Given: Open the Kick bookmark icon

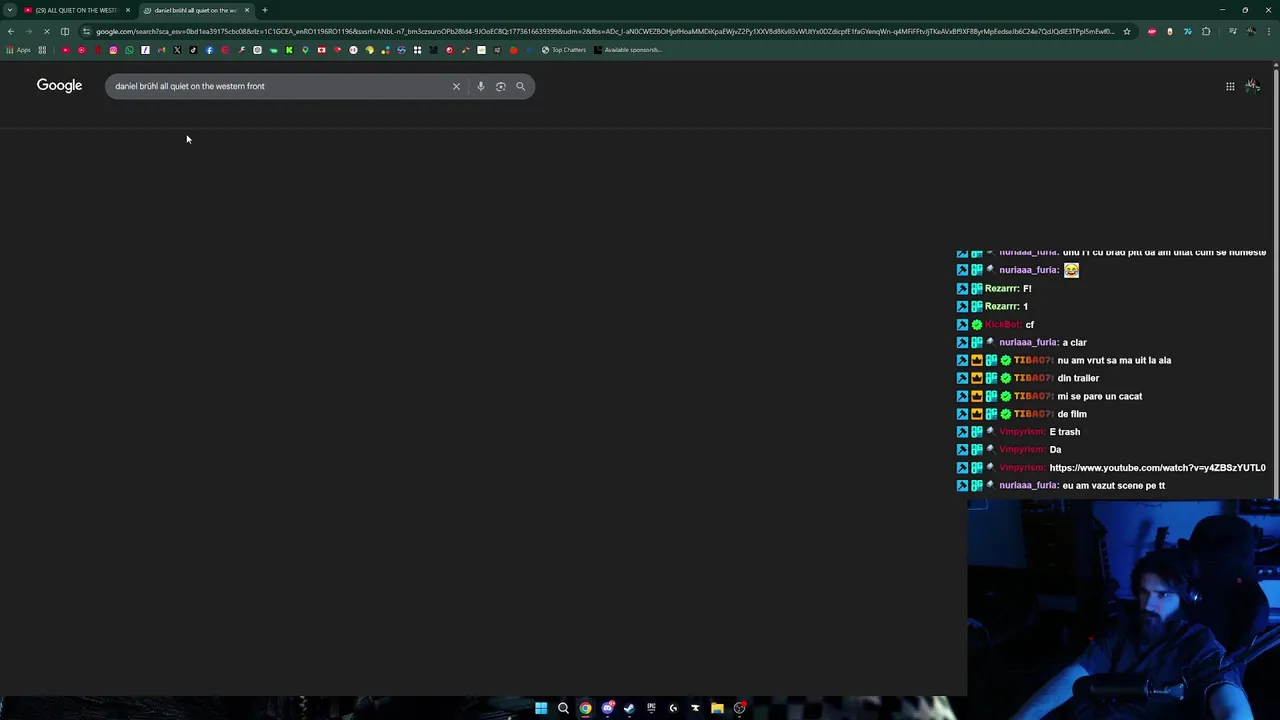Looking at the screenshot, I should click(289, 50).
